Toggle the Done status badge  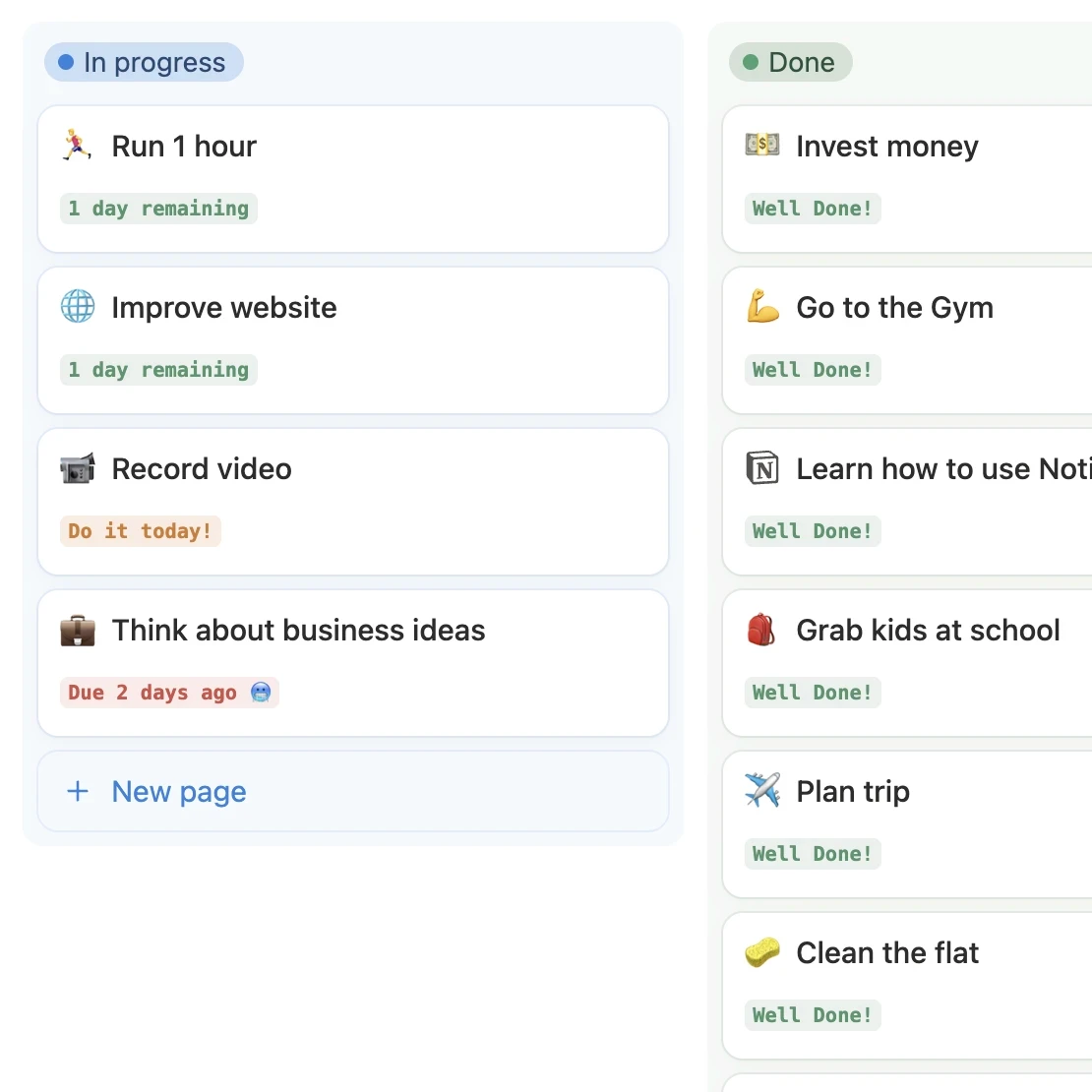coord(790,62)
